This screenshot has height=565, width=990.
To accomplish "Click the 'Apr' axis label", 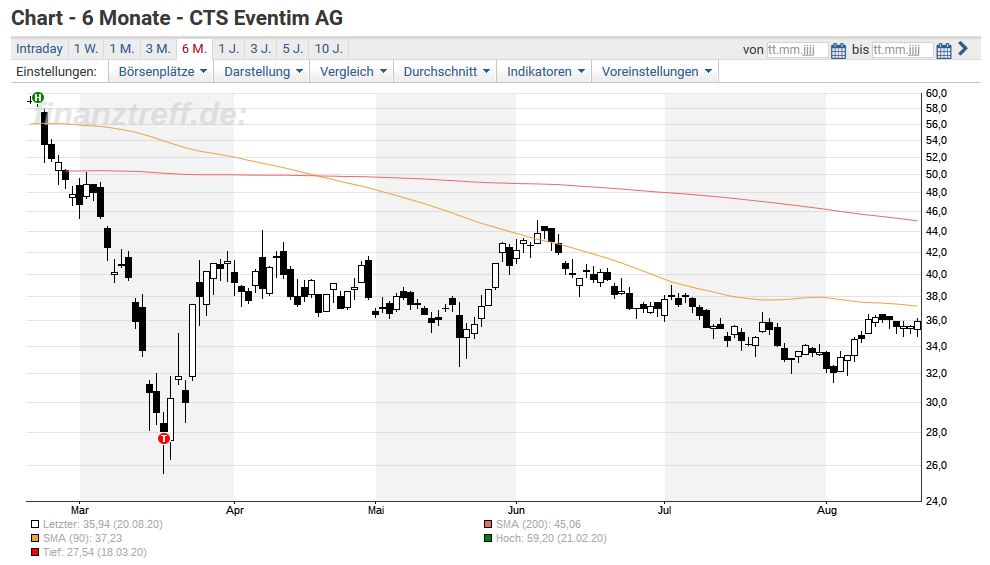I will click(x=234, y=510).
